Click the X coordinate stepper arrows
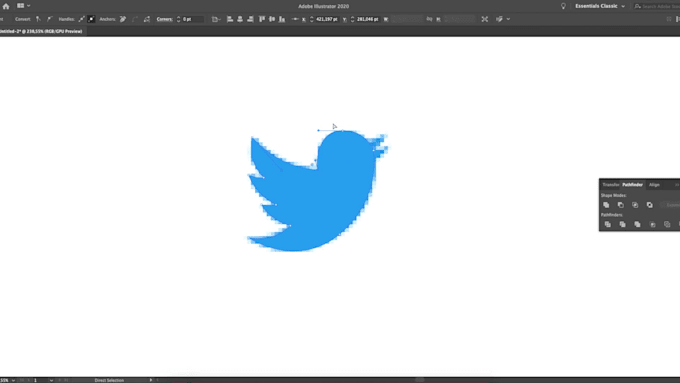Image resolution: width=680 pixels, height=383 pixels. (x=311, y=19)
